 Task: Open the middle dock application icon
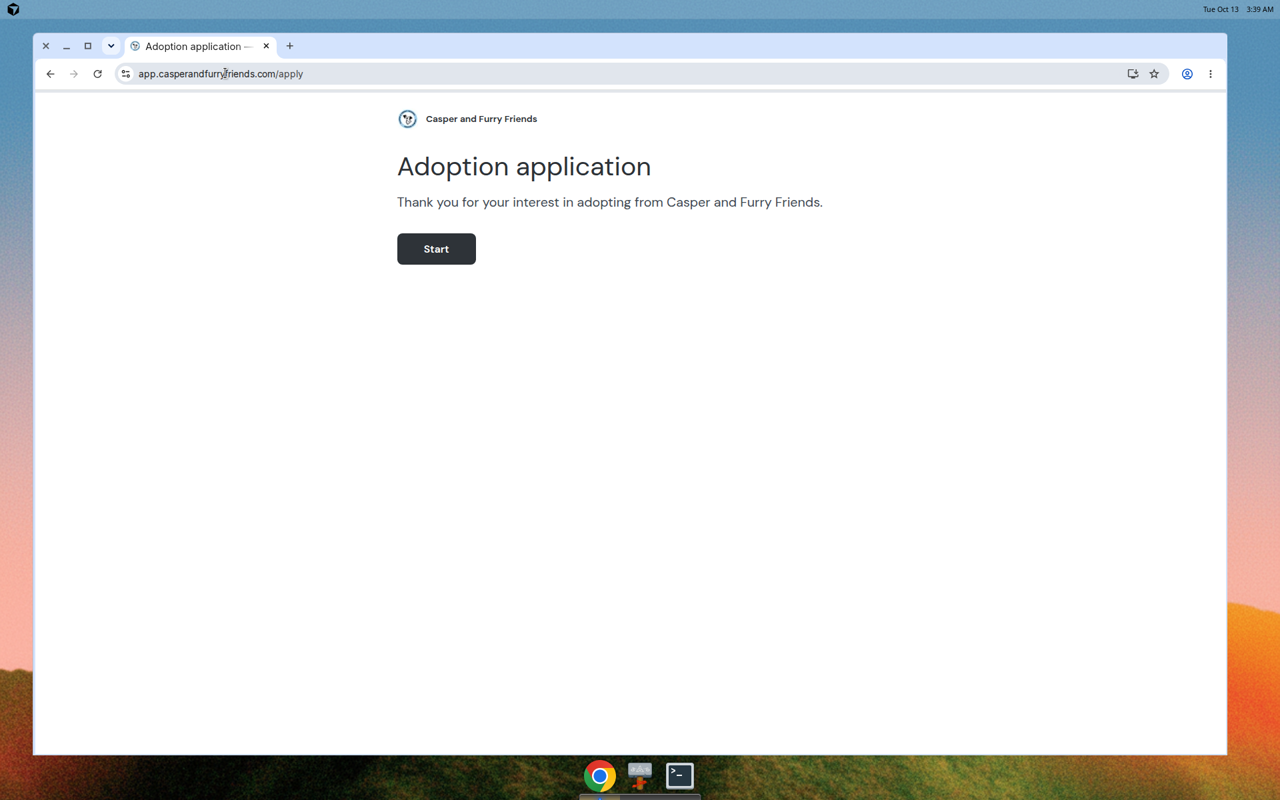(640, 775)
